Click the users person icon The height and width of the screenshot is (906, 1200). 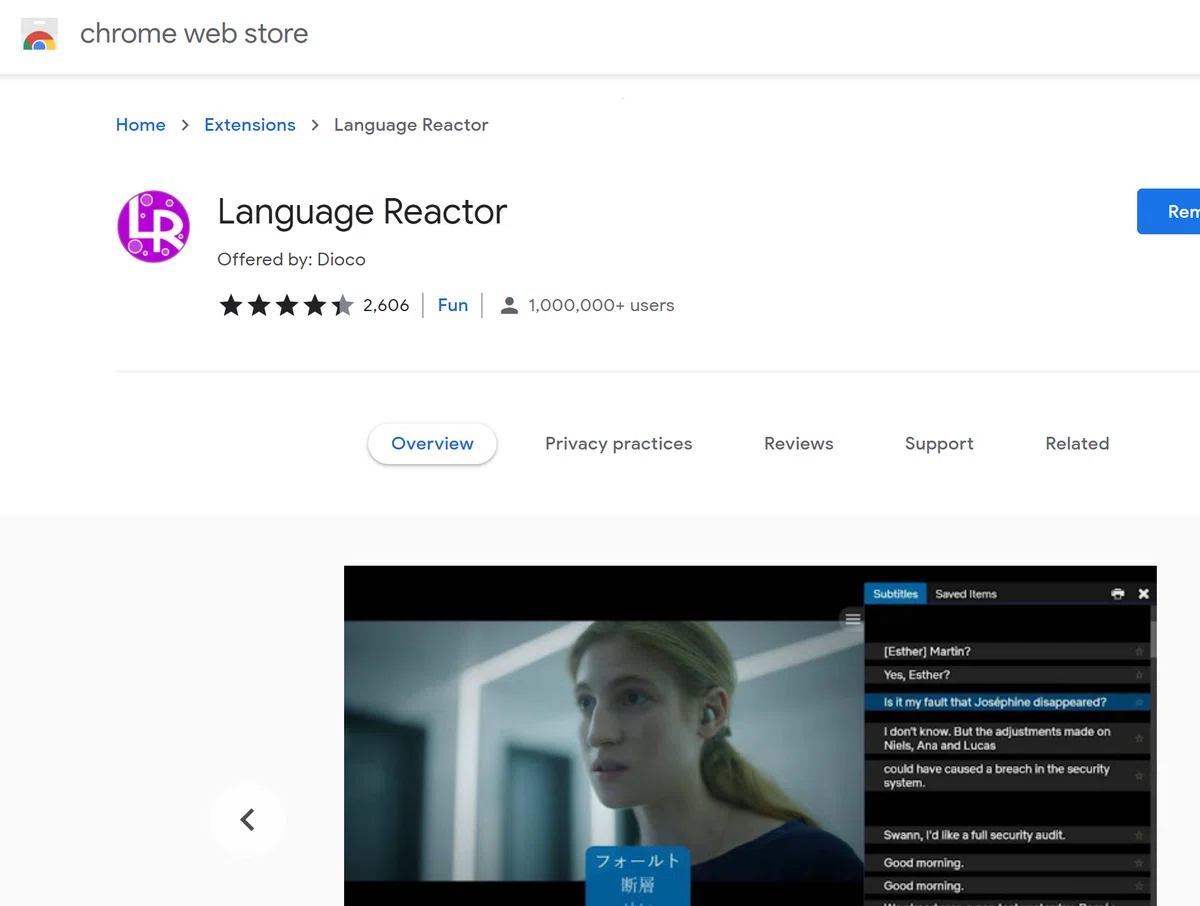pyautogui.click(x=509, y=306)
